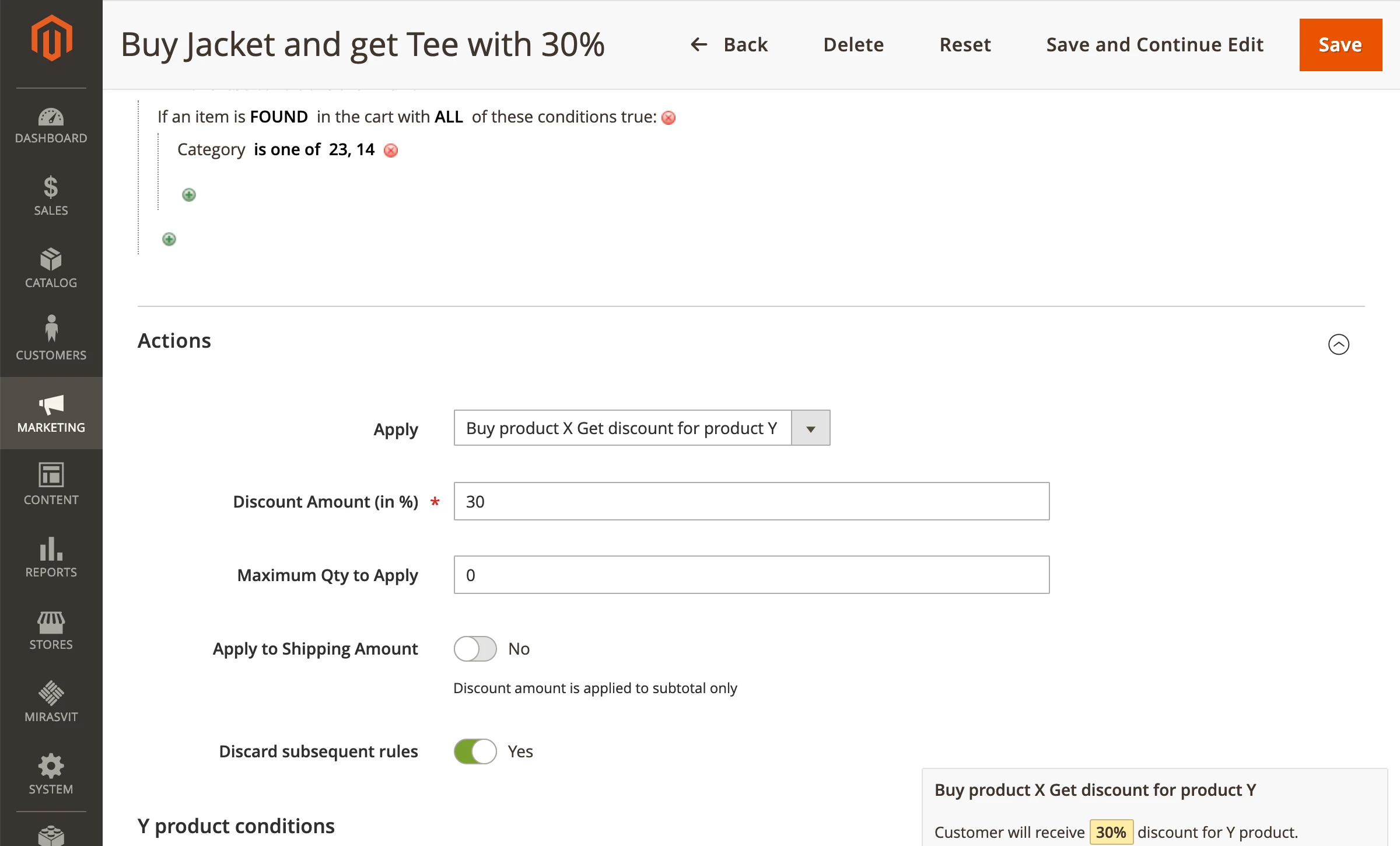This screenshot has width=1400, height=846.
Task: Disable Discard subsequent rules switch
Action: [475, 751]
